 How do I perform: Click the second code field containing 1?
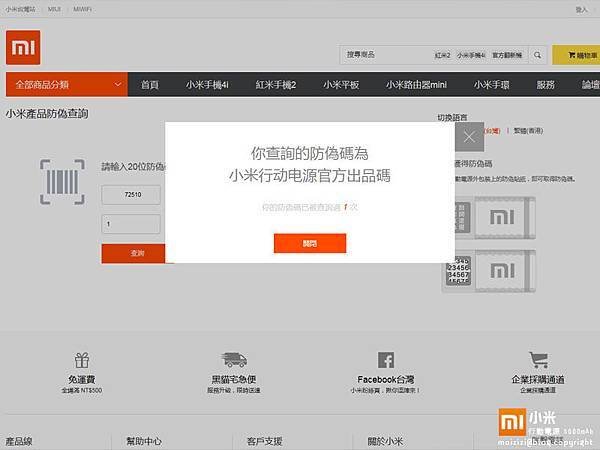coord(131,224)
